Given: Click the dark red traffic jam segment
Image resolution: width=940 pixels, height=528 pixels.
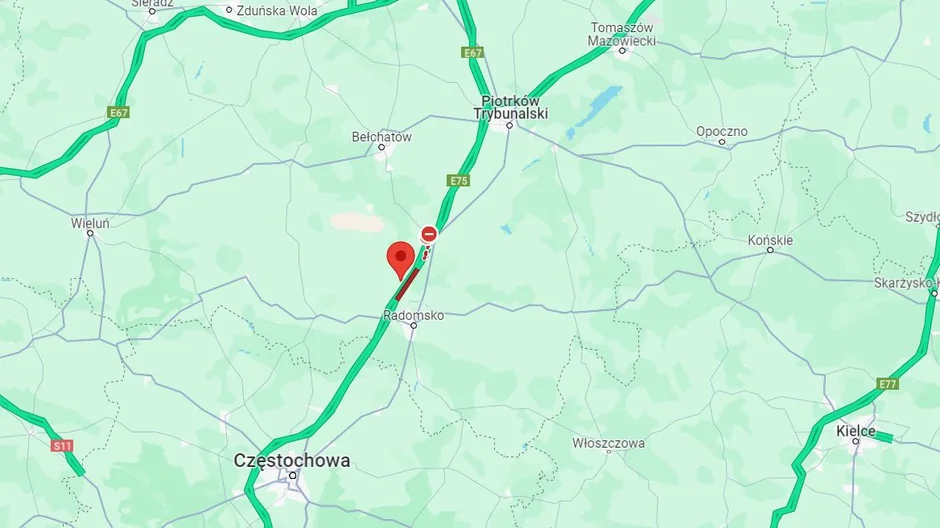Looking at the screenshot, I should click(x=407, y=285).
